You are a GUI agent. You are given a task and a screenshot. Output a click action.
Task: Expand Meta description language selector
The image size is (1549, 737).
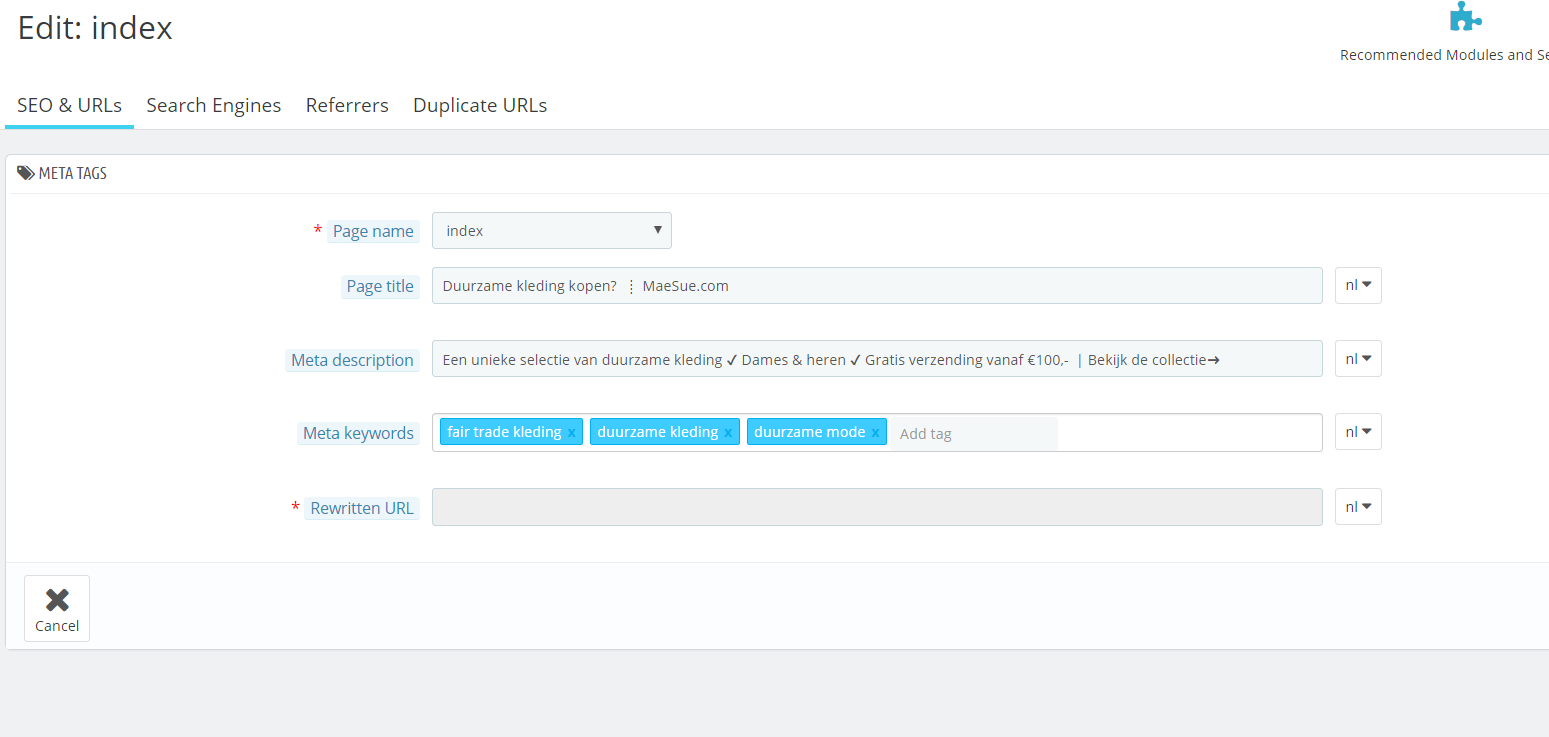(1358, 359)
